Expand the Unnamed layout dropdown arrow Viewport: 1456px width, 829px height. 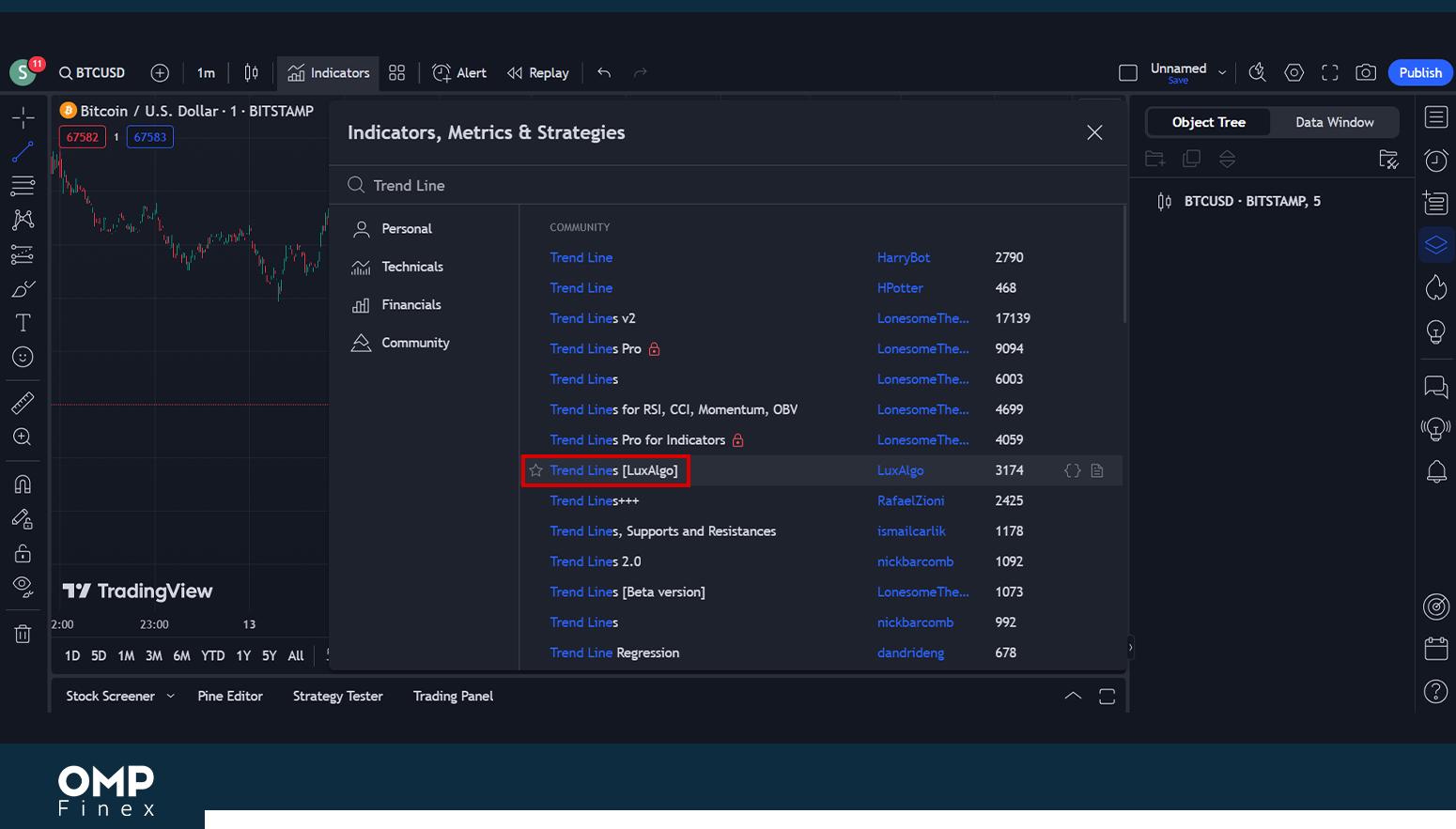tap(1222, 72)
